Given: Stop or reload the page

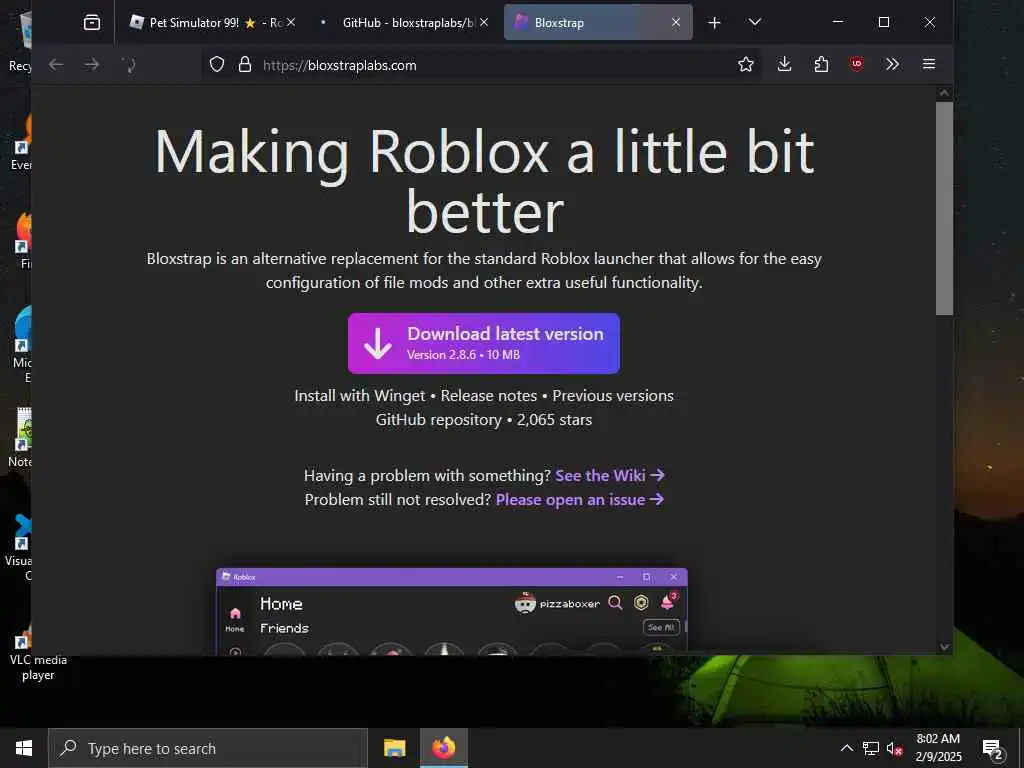Looking at the screenshot, I should tap(129, 64).
